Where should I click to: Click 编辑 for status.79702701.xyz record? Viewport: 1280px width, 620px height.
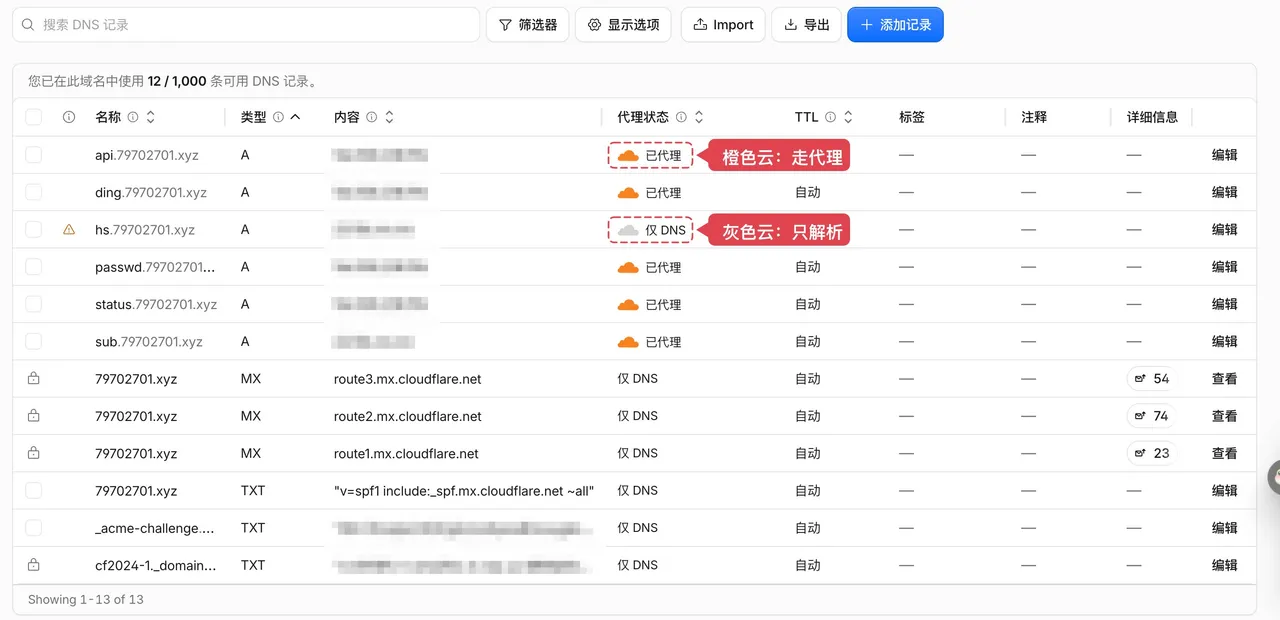[x=1225, y=304]
